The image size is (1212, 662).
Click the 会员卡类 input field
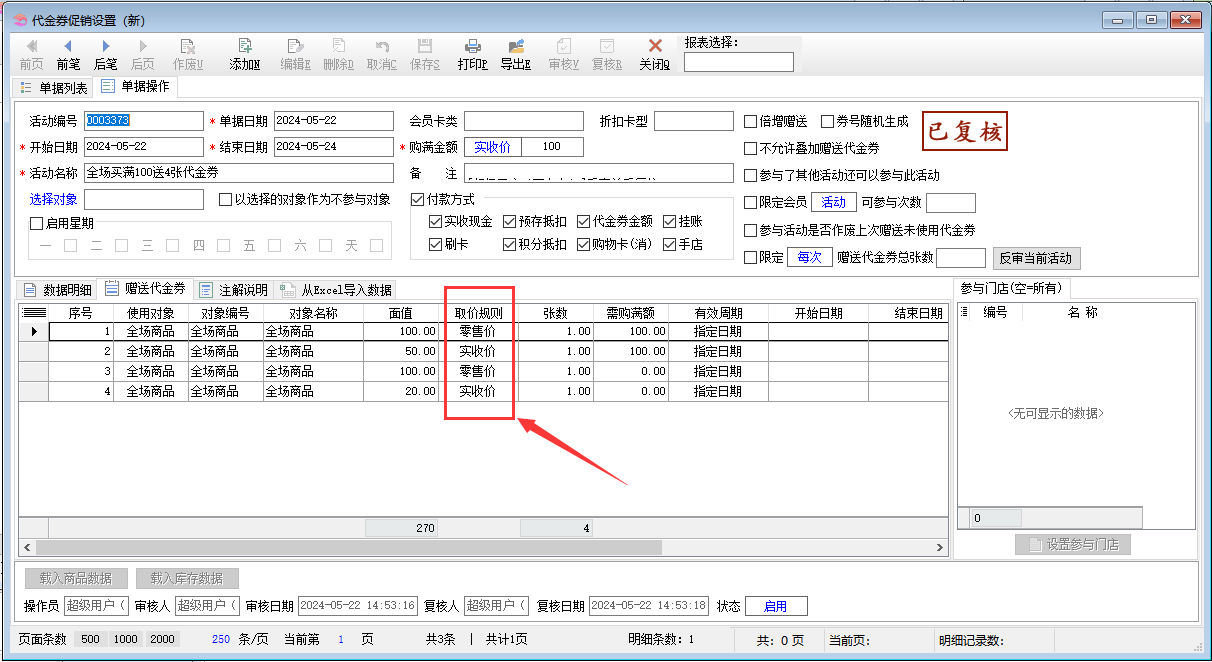pyautogui.click(x=523, y=121)
